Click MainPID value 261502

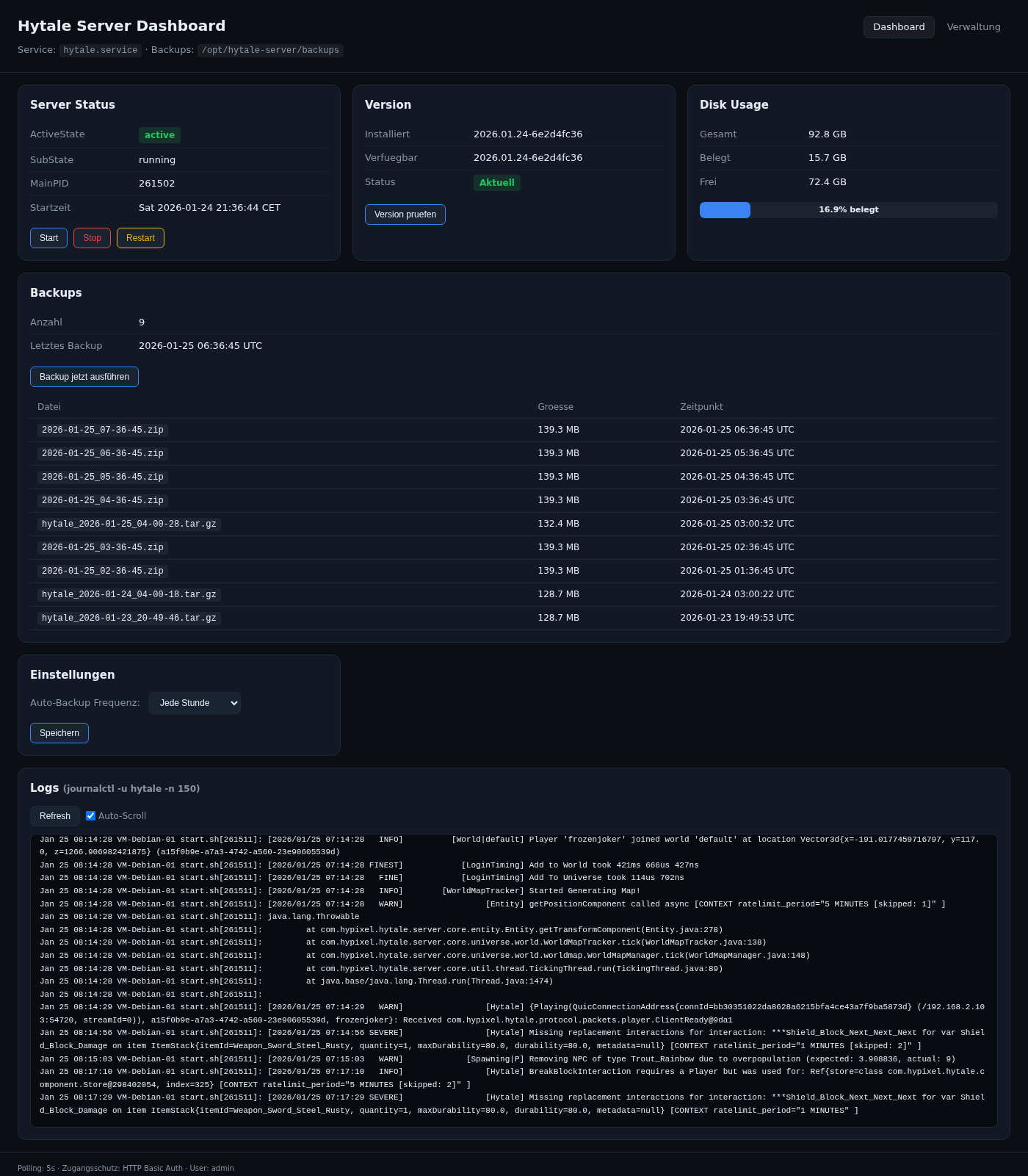(157, 184)
